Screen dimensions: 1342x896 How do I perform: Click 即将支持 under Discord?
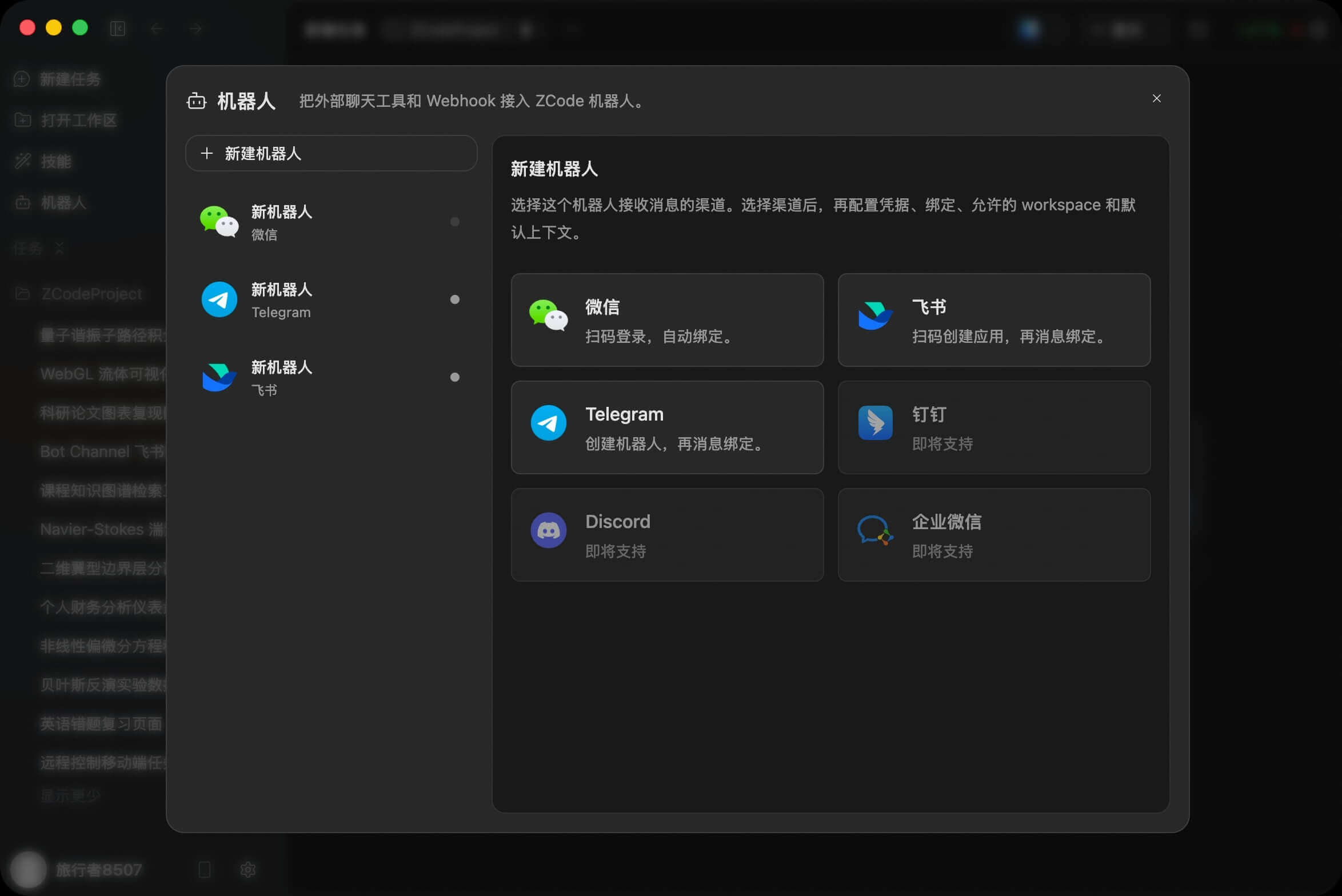click(616, 551)
